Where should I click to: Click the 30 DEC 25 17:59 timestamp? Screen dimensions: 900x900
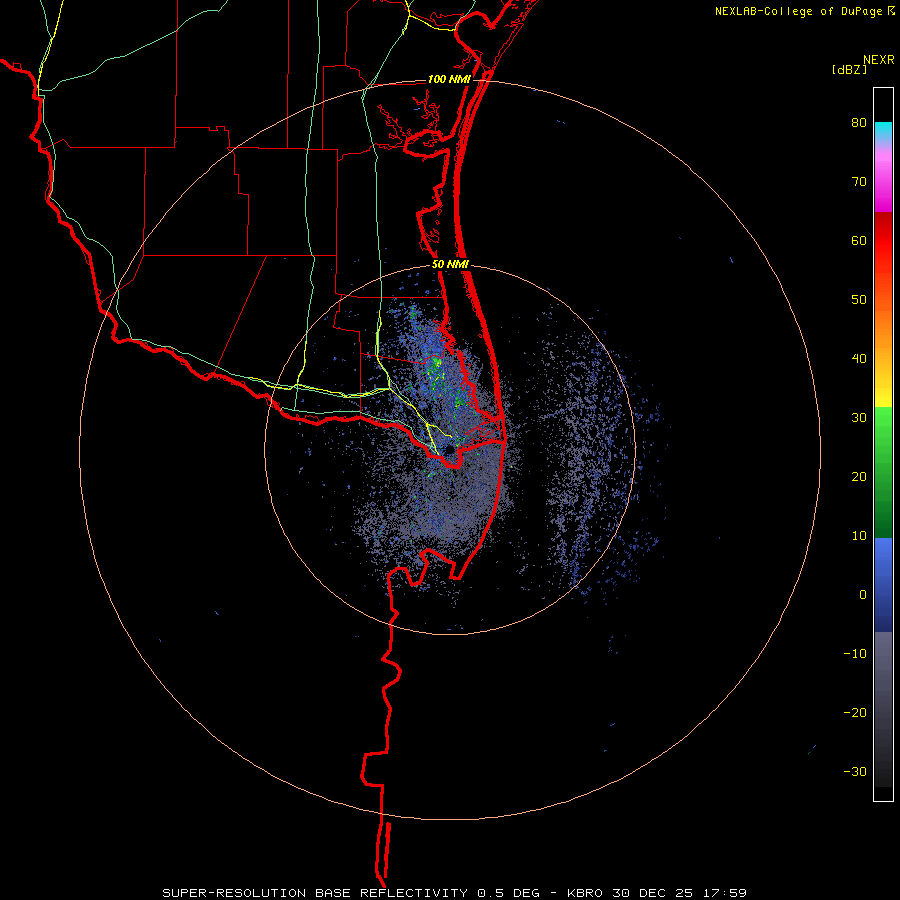click(680, 893)
